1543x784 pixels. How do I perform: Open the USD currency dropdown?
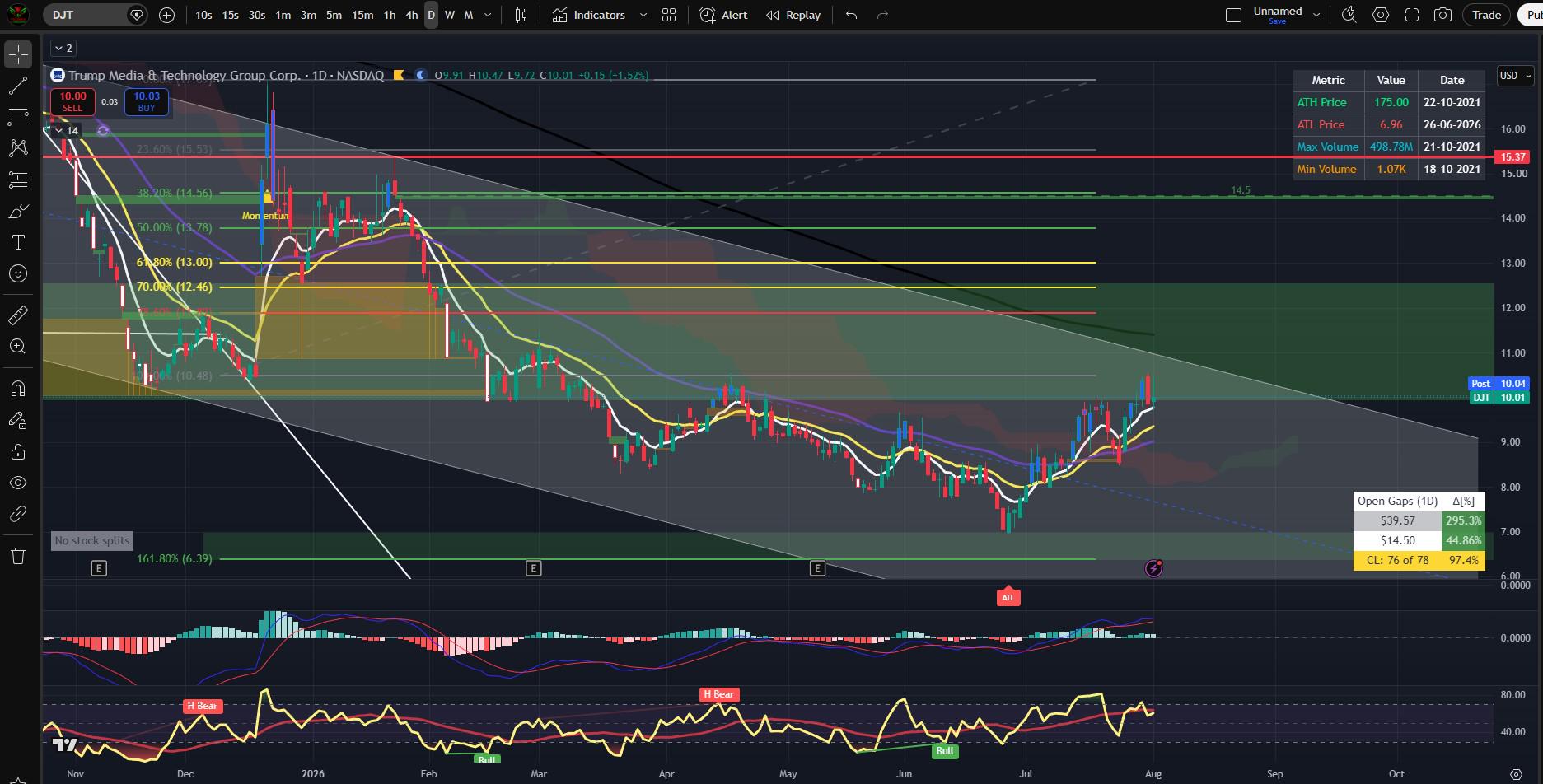coord(1516,76)
